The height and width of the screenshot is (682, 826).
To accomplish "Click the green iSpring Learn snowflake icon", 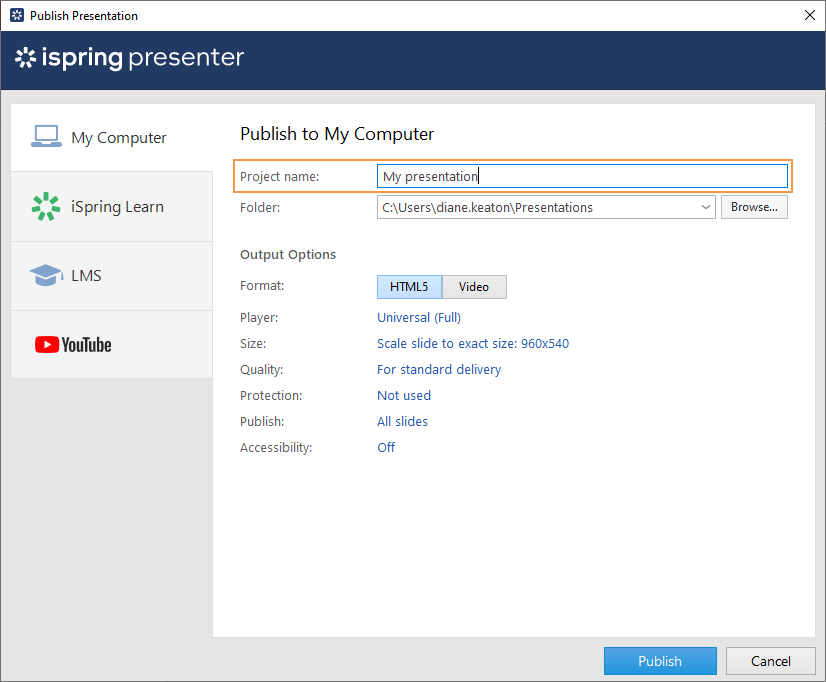I will pyautogui.click(x=46, y=206).
